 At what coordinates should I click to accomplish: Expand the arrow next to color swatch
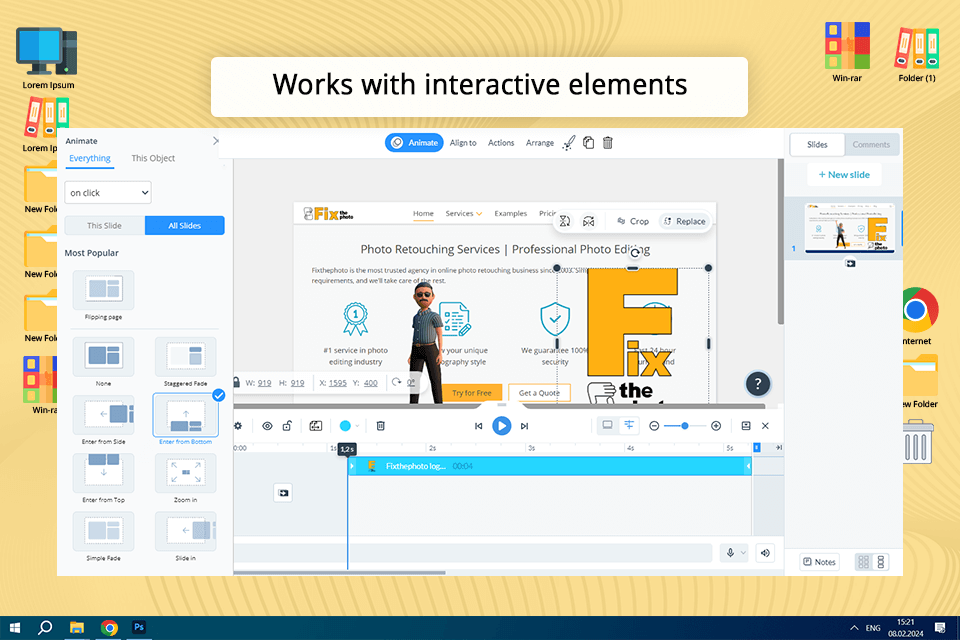click(358, 426)
